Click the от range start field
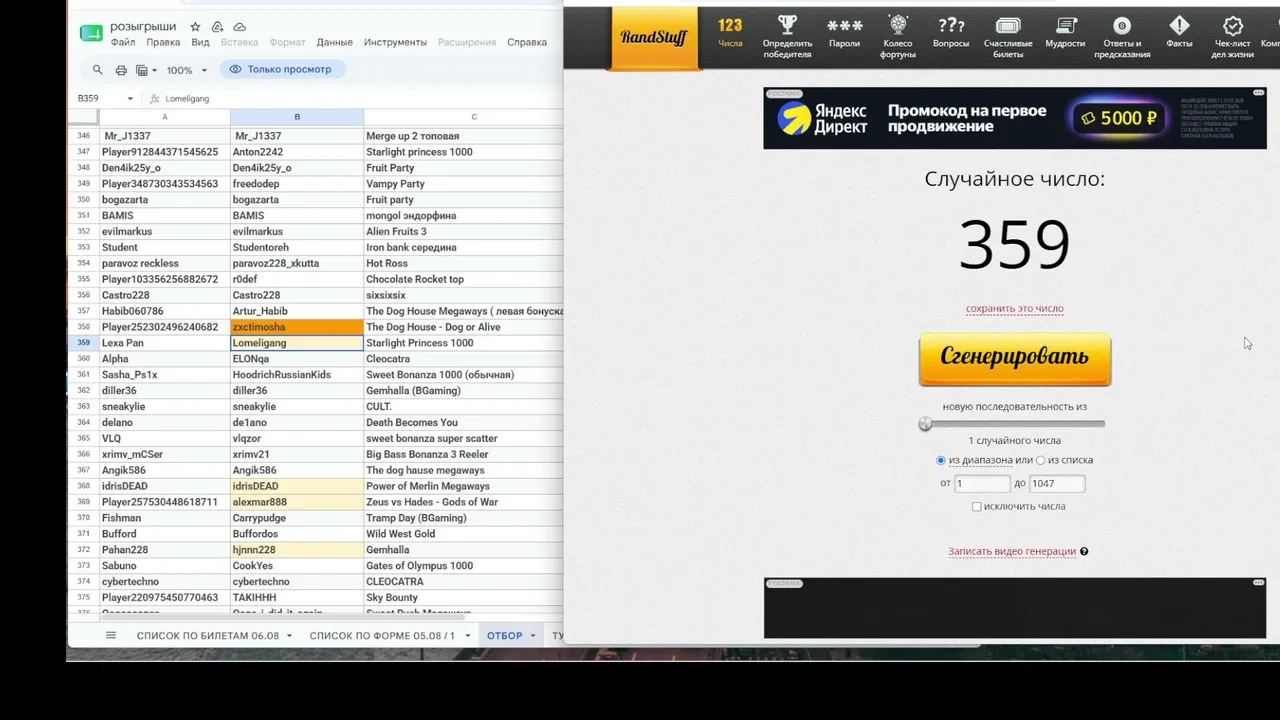Image resolution: width=1280 pixels, height=720 pixels. 982,483
